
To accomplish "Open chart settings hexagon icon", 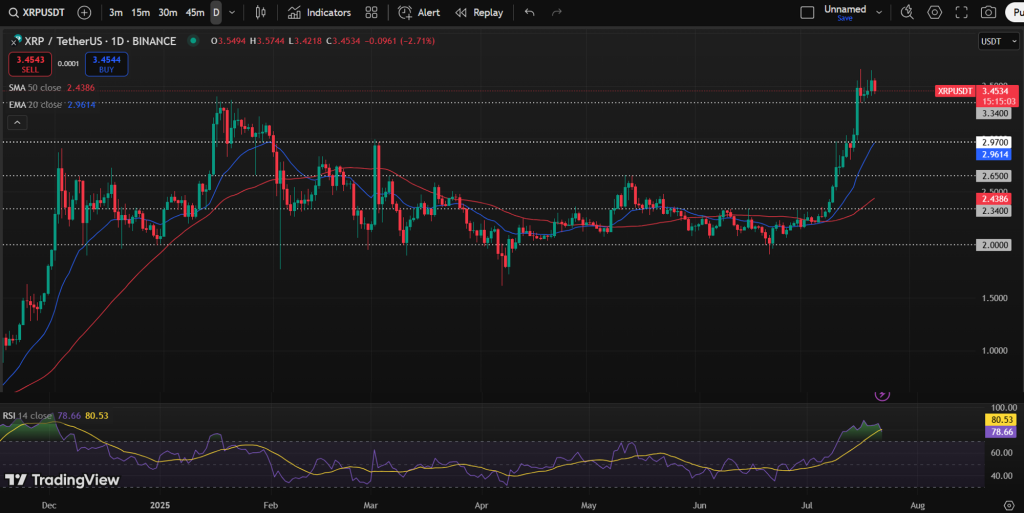I will point(935,12).
